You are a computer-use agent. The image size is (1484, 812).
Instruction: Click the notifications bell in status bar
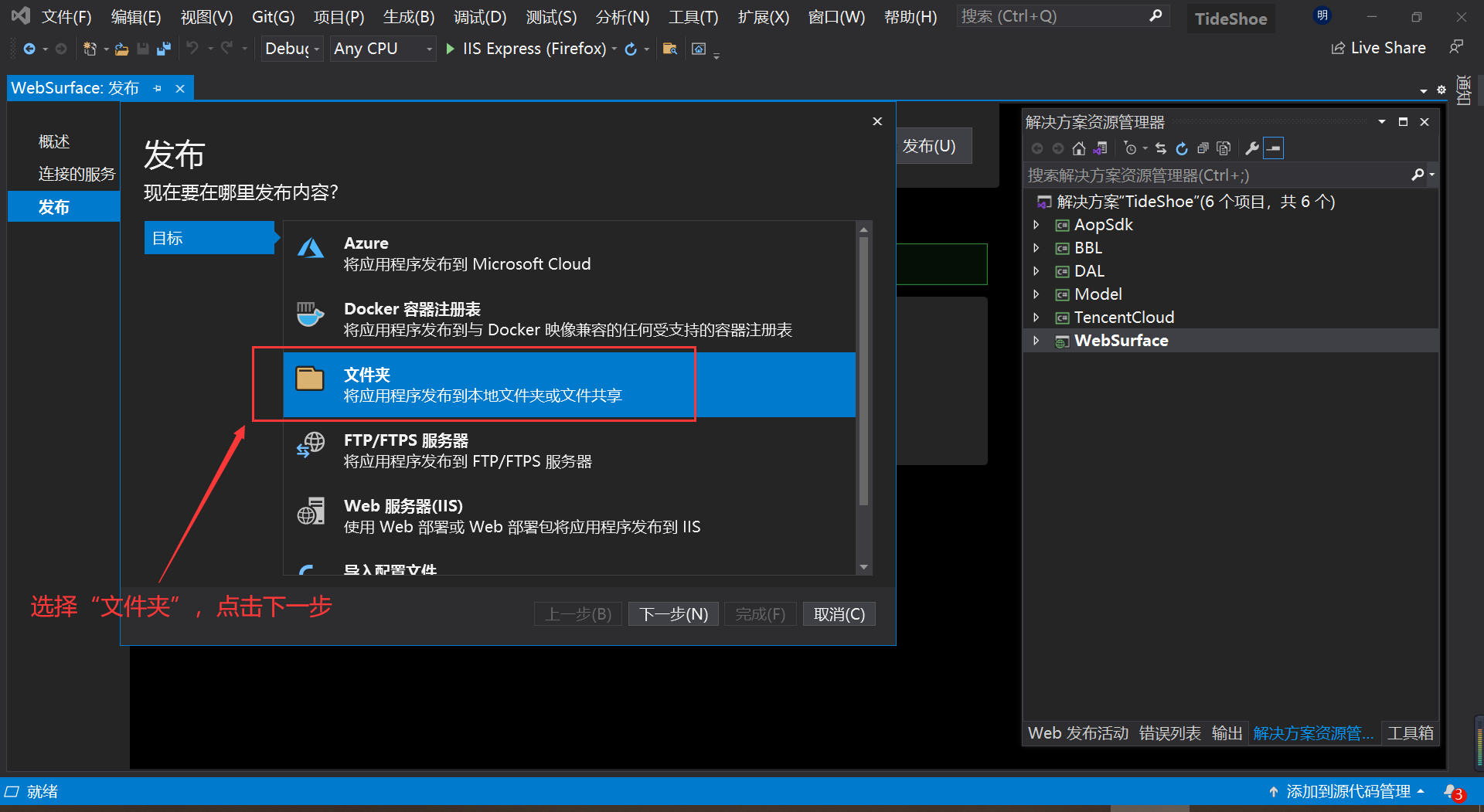pos(1452,792)
